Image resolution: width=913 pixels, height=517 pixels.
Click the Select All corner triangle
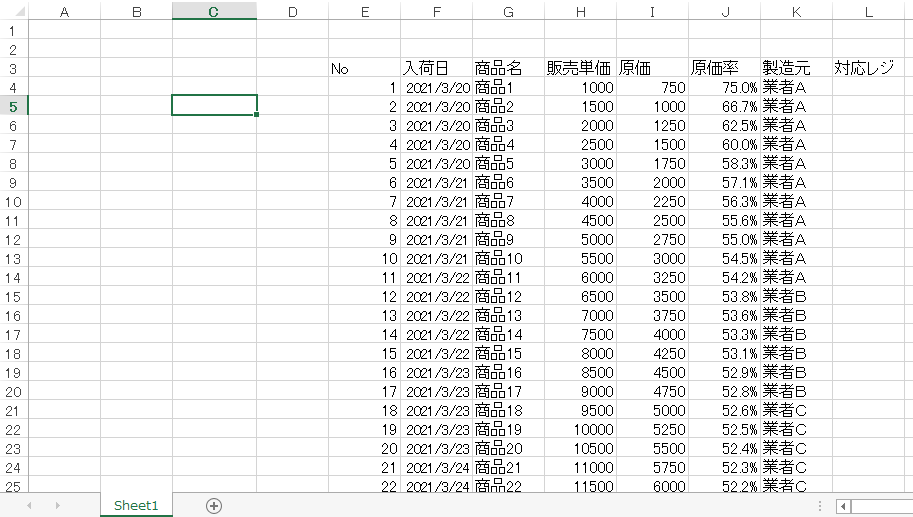[14, 11]
